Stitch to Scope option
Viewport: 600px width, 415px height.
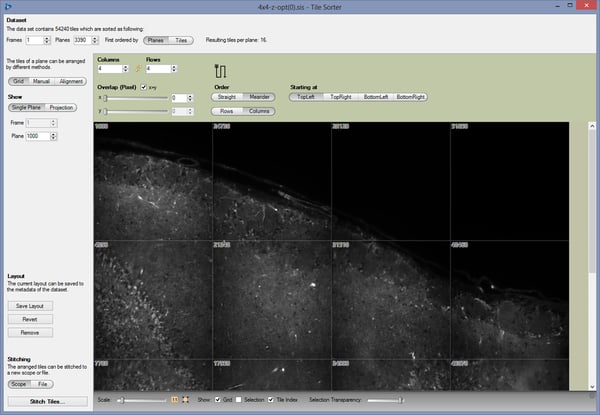(19, 384)
